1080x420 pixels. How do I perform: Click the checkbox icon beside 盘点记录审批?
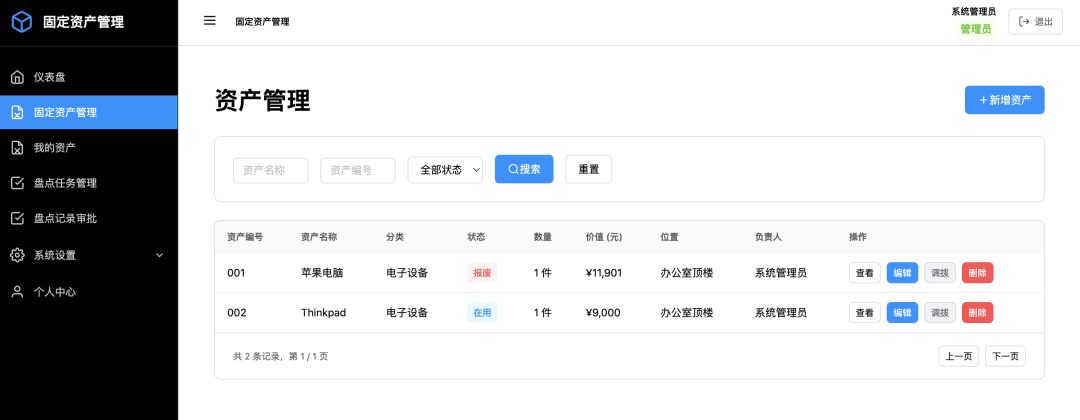tap(18, 218)
